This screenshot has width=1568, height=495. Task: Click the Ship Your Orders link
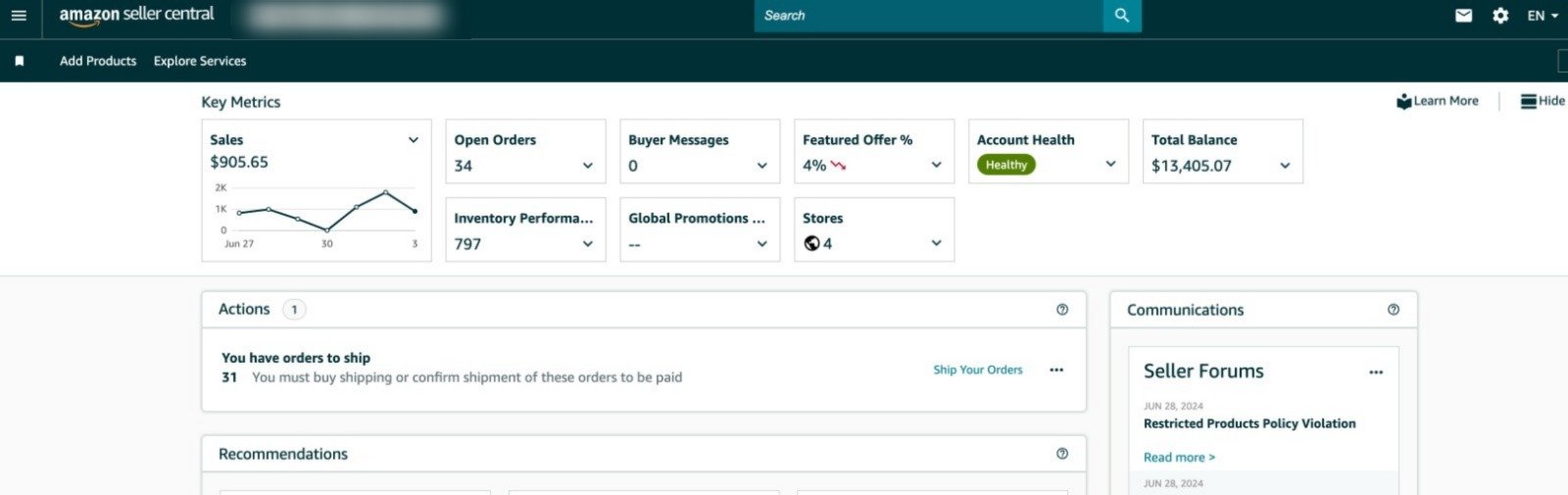point(977,371)
